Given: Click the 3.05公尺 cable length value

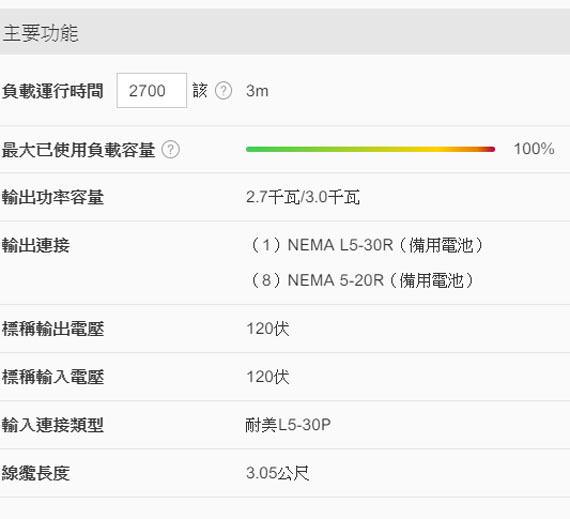Looking at the screenshot, I should [277, 473].
